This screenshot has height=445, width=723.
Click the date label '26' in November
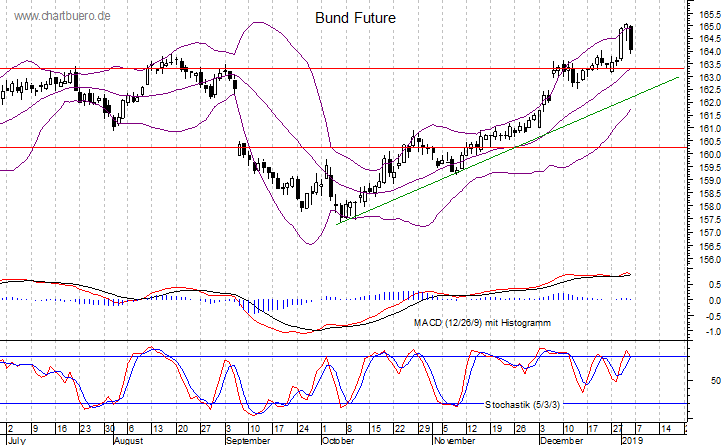coord(521,429)
